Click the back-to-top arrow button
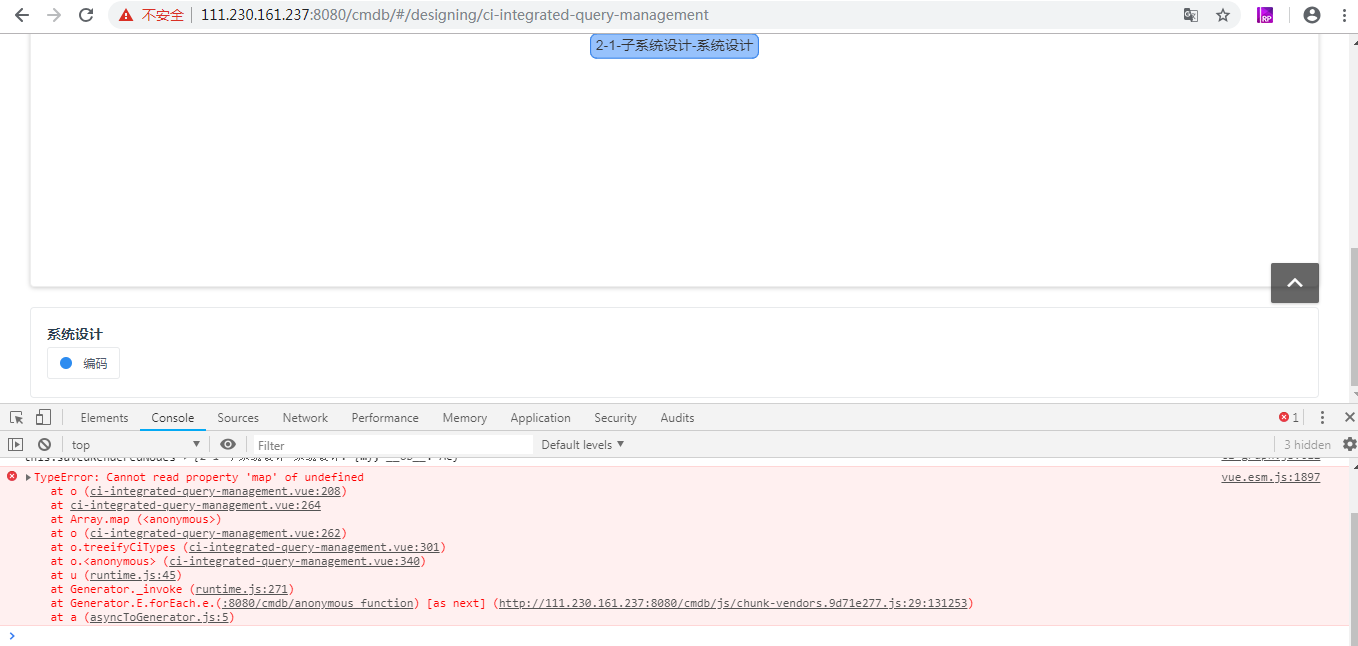Screen dimensions: 1358x646 1294,283
